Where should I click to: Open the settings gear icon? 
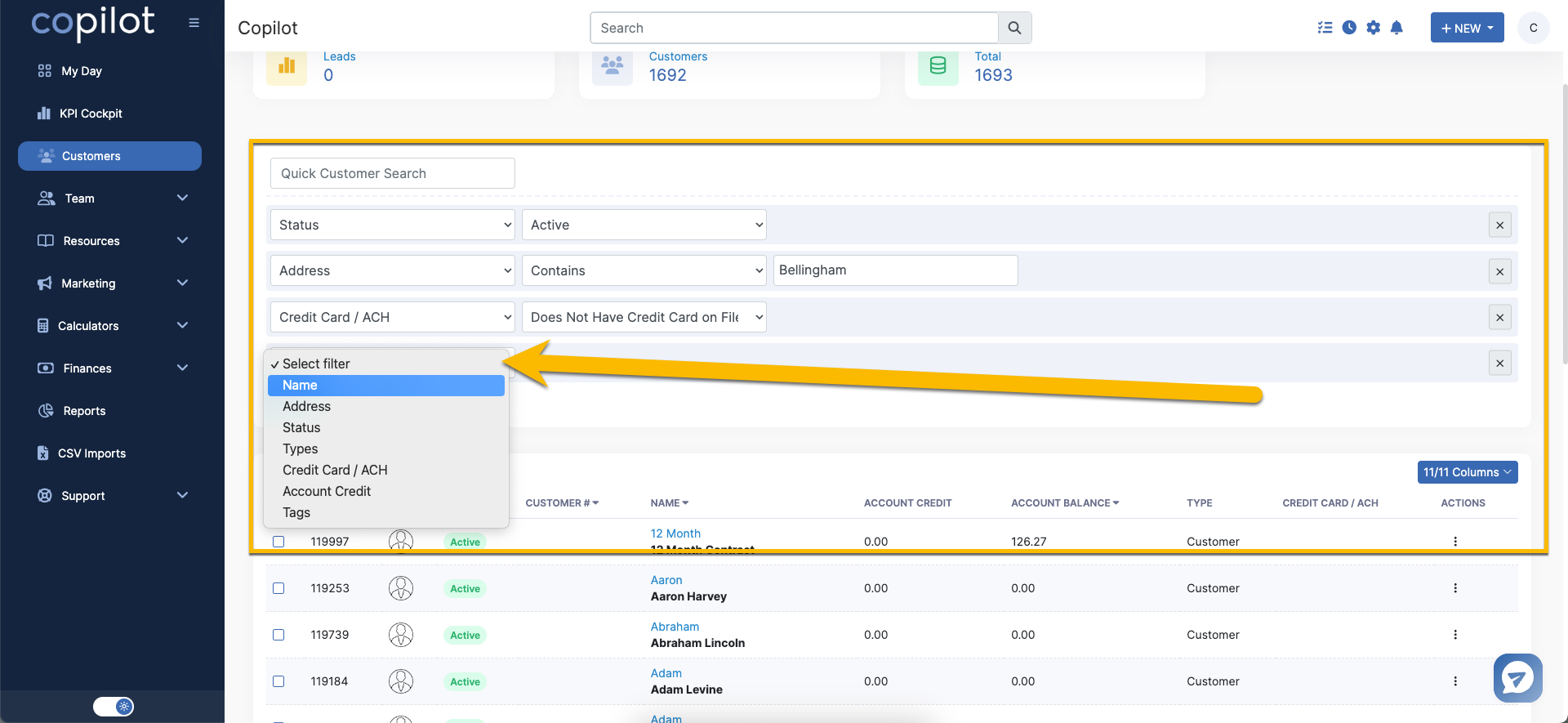[x=1374, y=28]
